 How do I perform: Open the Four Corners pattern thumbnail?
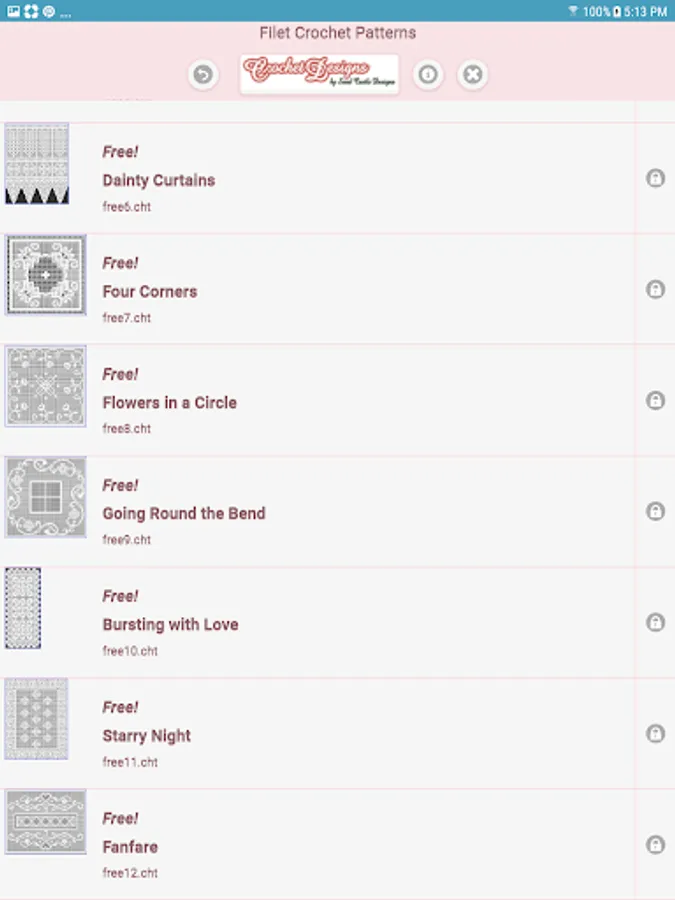coord(46,275)
